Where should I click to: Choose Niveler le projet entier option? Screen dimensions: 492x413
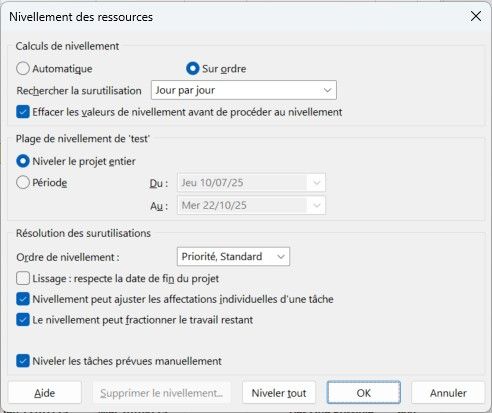click(23, 161)
